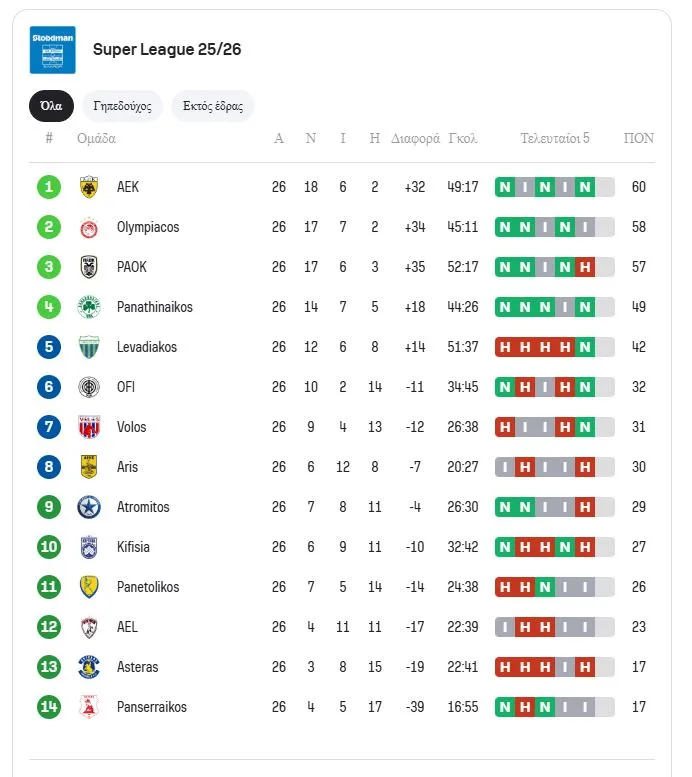Image resolution: width=692 pixels, height=777 pixels.
Task: Click the ΠΟΝ column header
Action: click(639, 139)
